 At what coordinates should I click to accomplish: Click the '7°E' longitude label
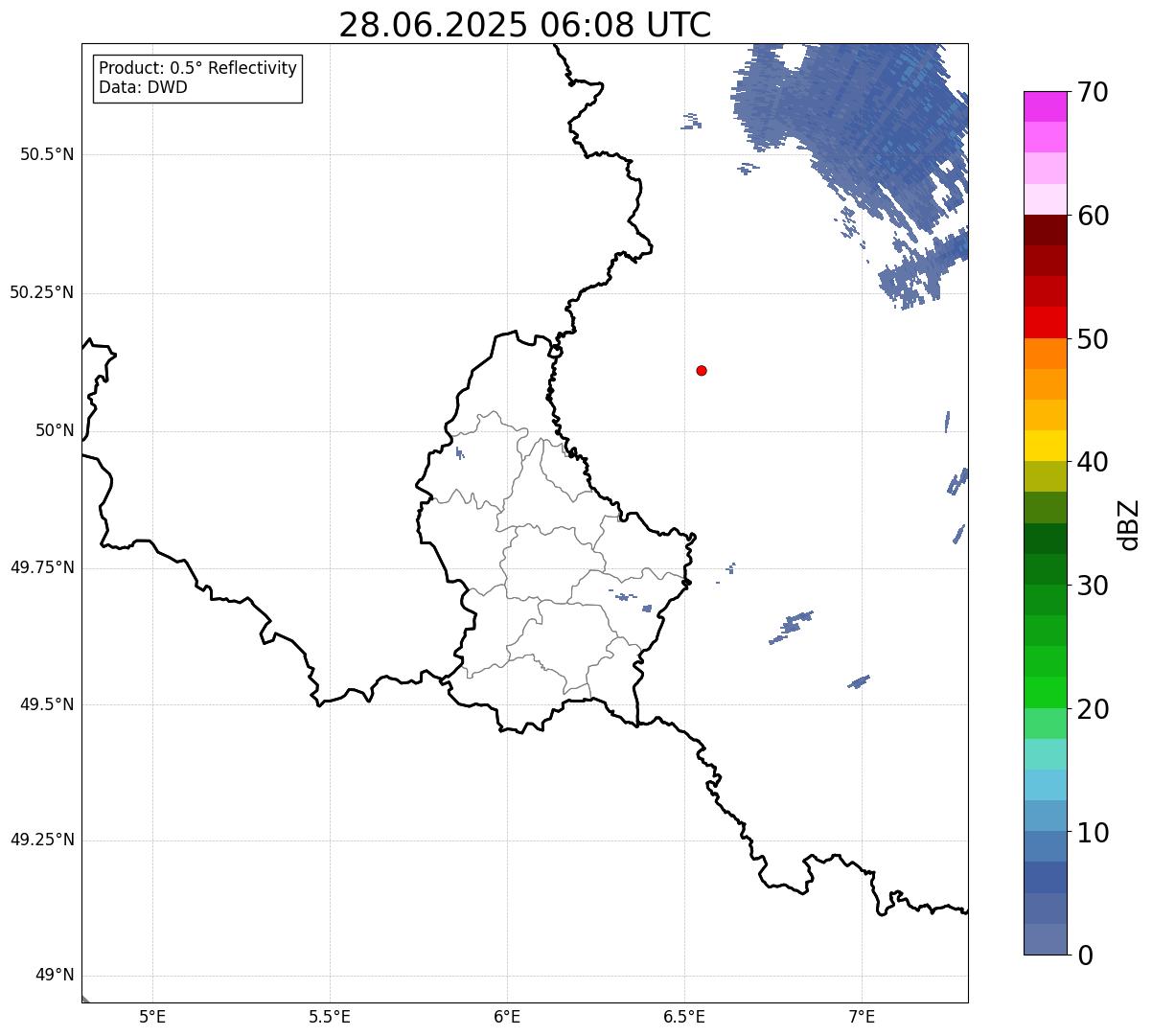(862, 1017)
